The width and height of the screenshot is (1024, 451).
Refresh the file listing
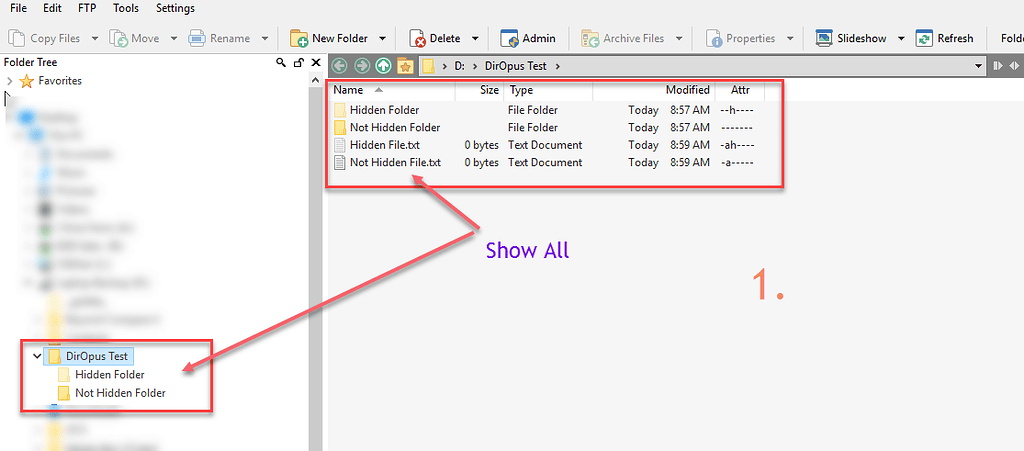pyautogui.click(x=945, y=38)
